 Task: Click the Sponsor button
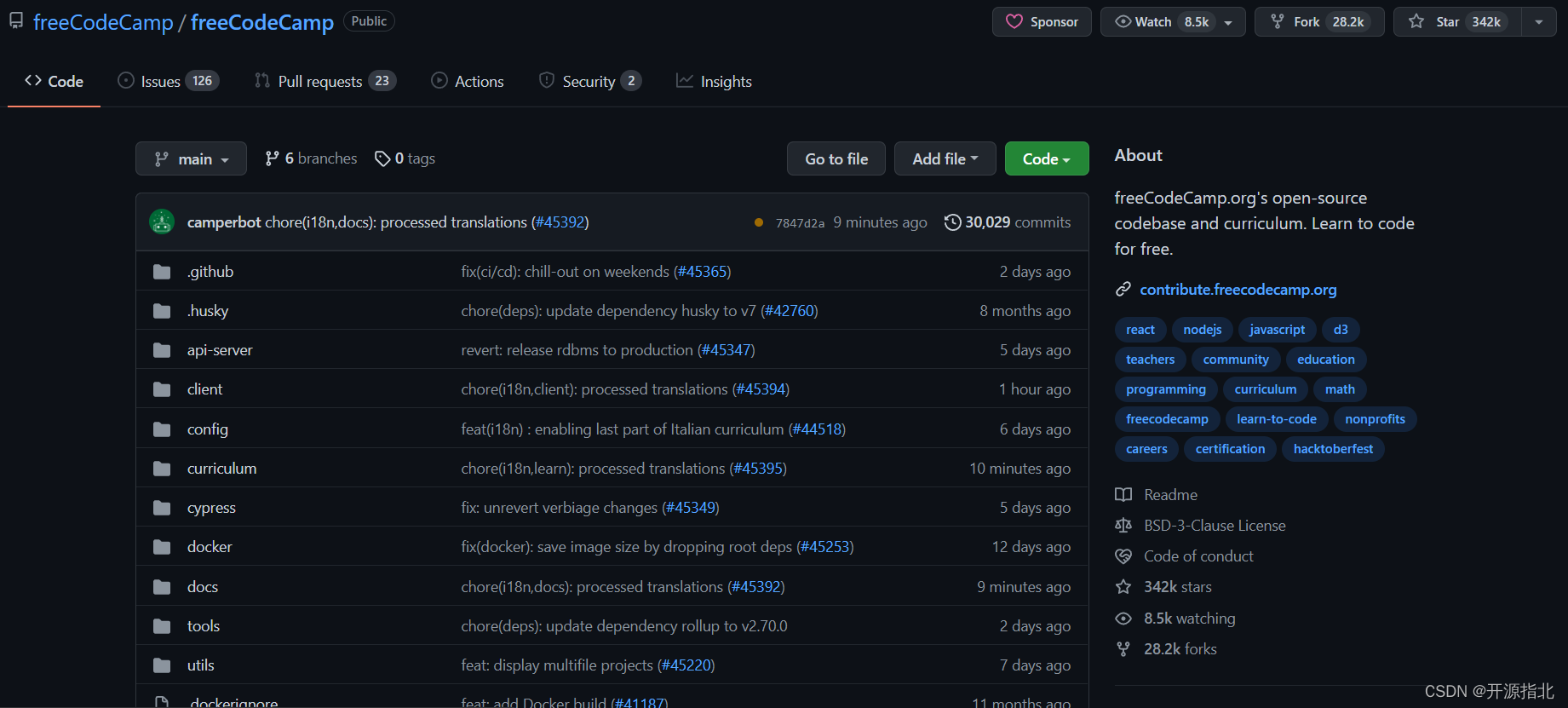1042,22
